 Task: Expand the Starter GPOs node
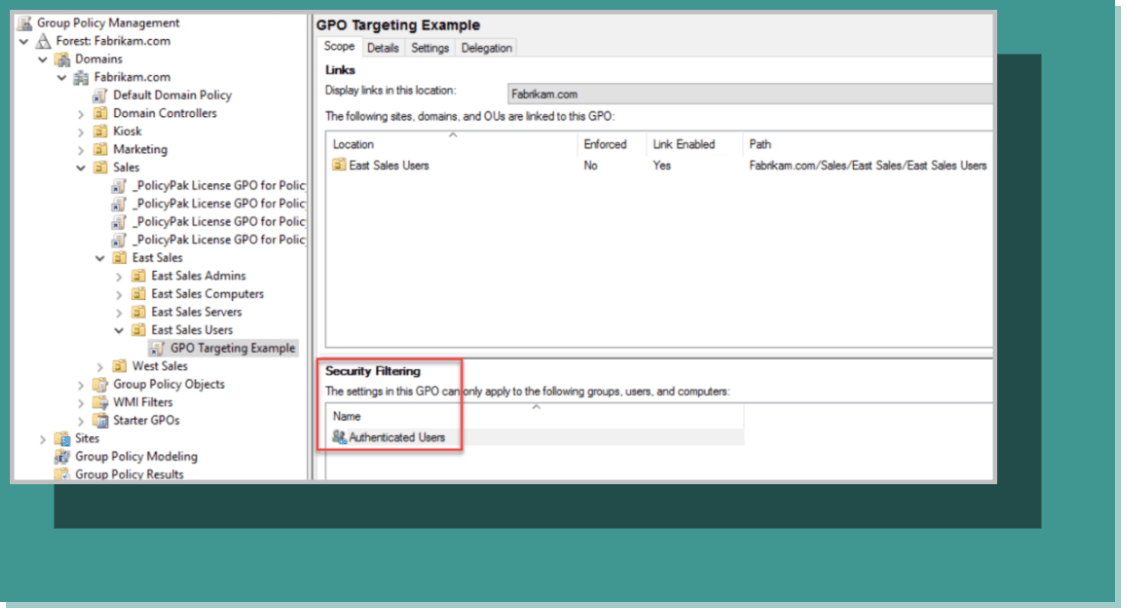pyautogui.click(x=81, y=421)
